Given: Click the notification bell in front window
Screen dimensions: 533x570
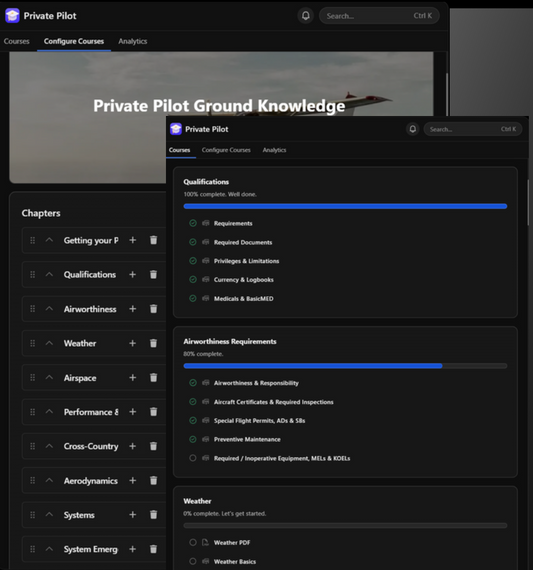Looking at the screenshot, I should pyautogui.click(x=413, y=129).
